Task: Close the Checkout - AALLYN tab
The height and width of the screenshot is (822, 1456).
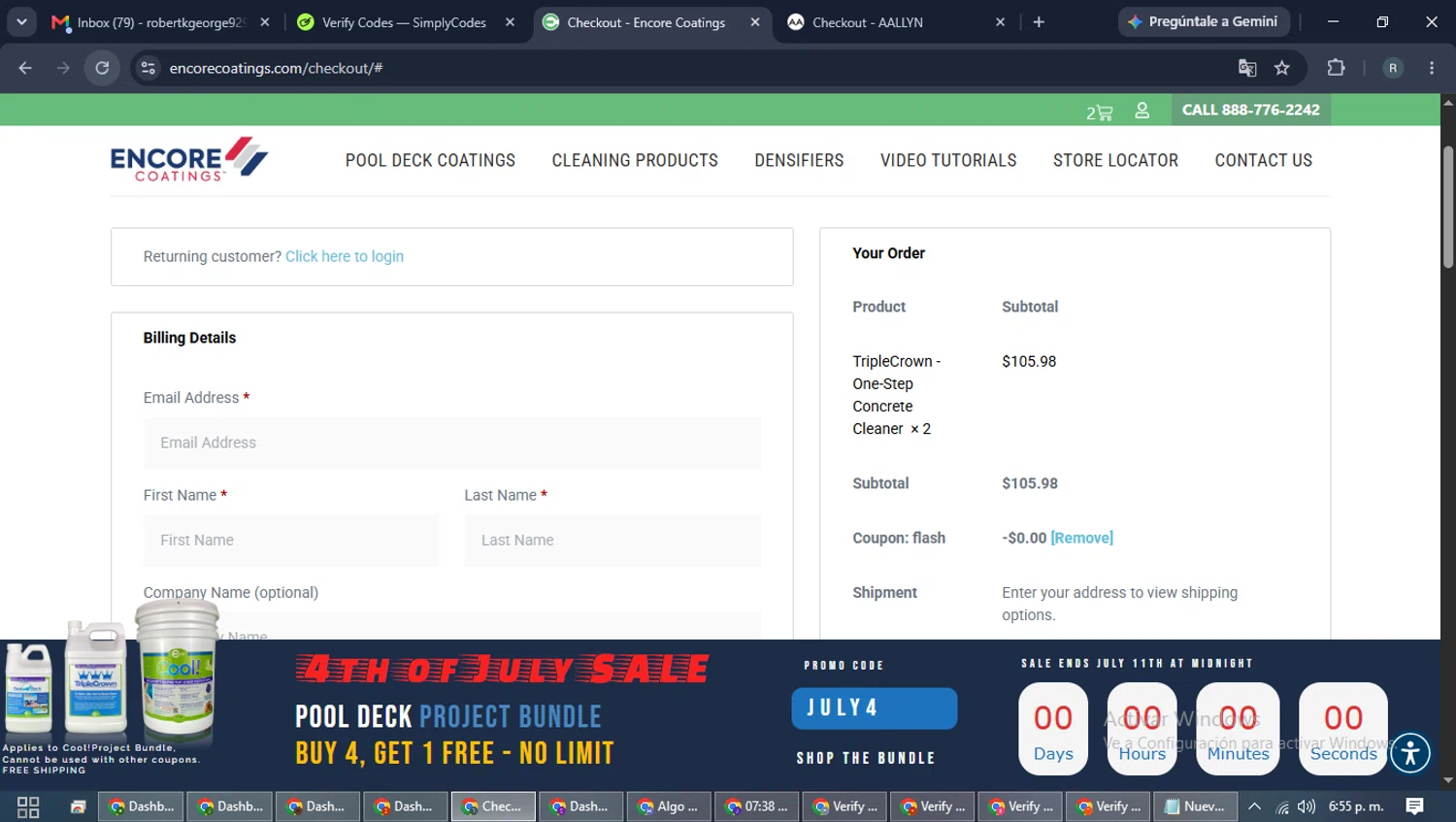Action: 1000,22
